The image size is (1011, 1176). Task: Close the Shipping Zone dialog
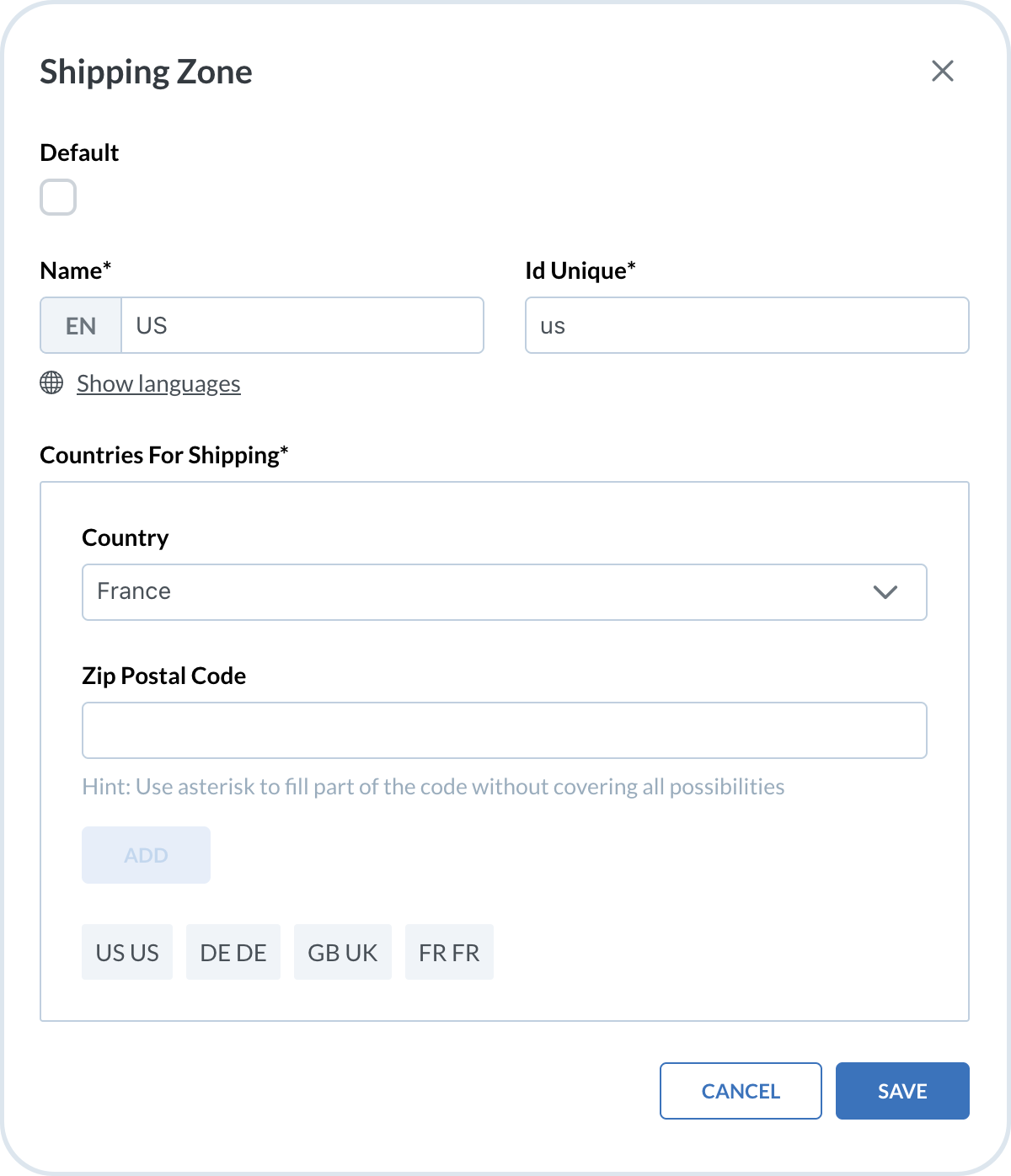pos(942,72)
